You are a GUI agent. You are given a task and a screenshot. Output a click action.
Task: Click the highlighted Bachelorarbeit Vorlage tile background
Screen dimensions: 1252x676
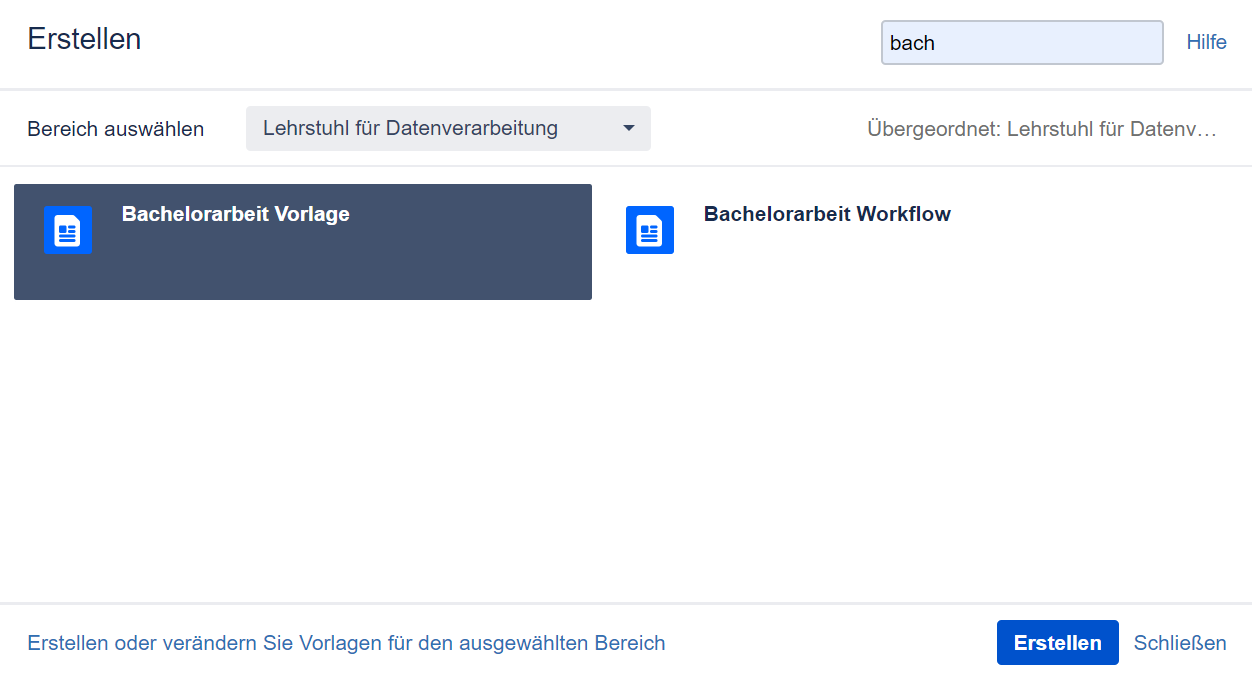click(400, 265)
